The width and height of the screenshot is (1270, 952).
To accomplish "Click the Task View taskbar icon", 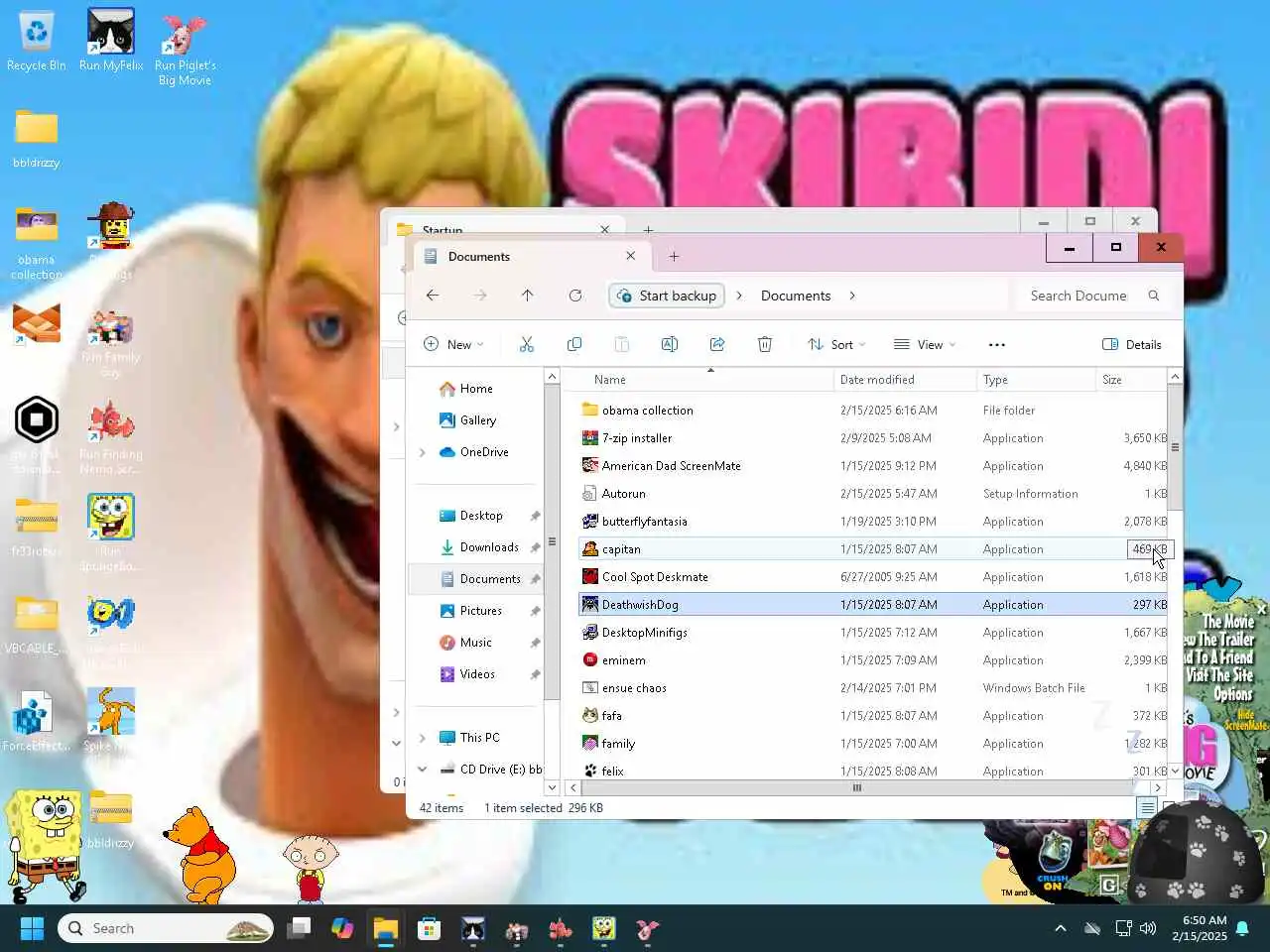I will click(x=299, y=928).
